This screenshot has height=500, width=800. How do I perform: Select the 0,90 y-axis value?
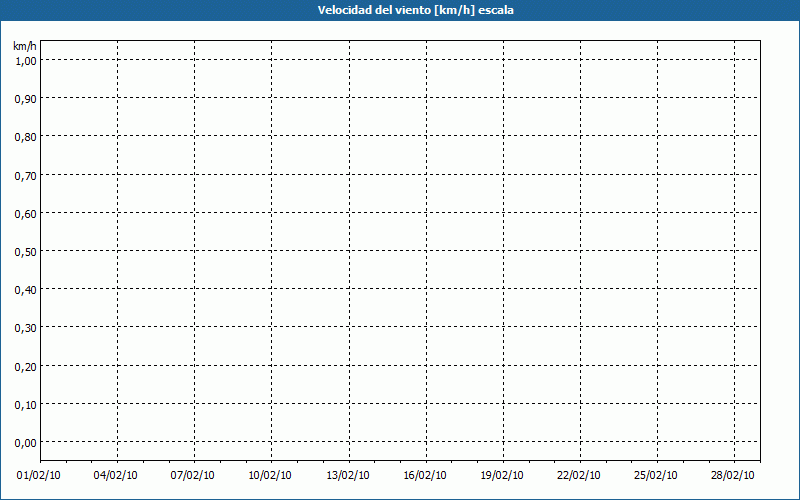coord(26,99)
